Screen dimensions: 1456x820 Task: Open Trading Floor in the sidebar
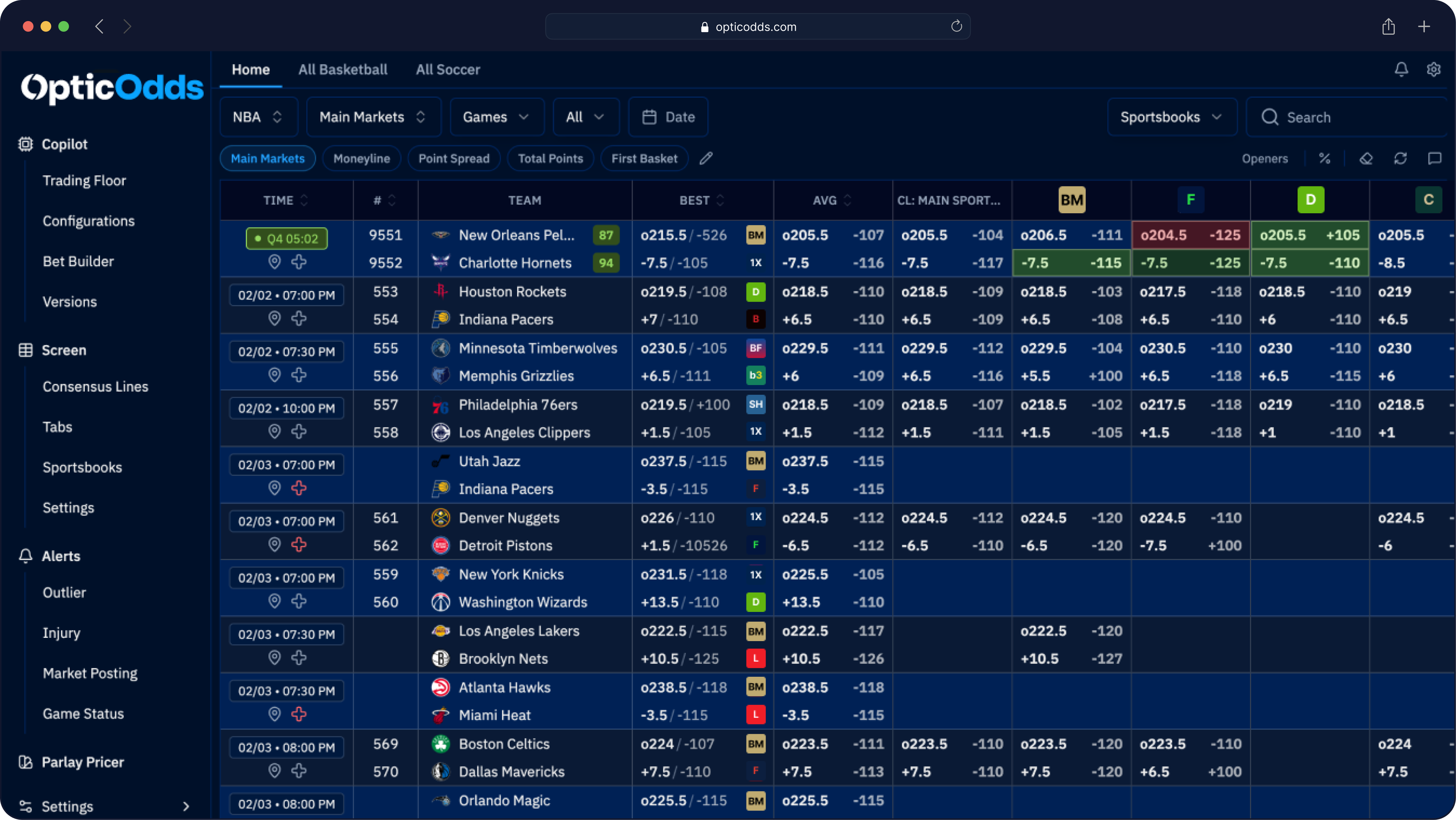point(84,181)
